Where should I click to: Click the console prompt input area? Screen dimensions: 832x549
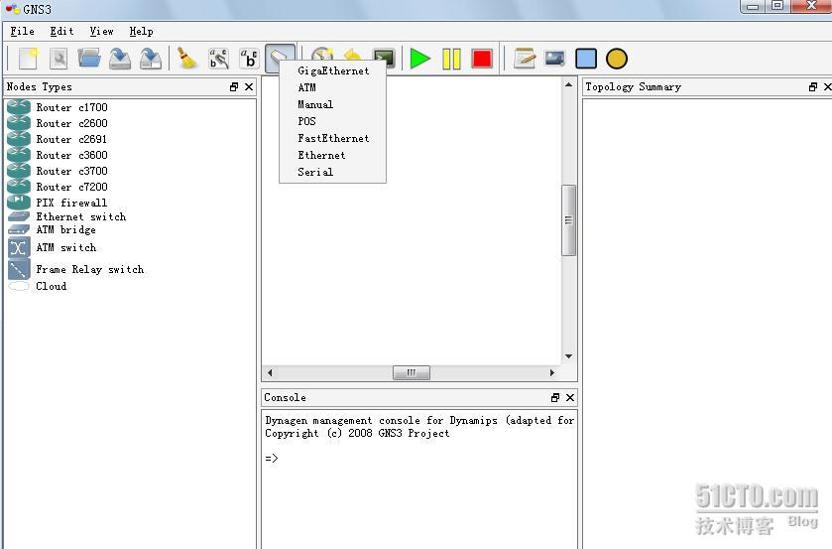click(419, 458)
